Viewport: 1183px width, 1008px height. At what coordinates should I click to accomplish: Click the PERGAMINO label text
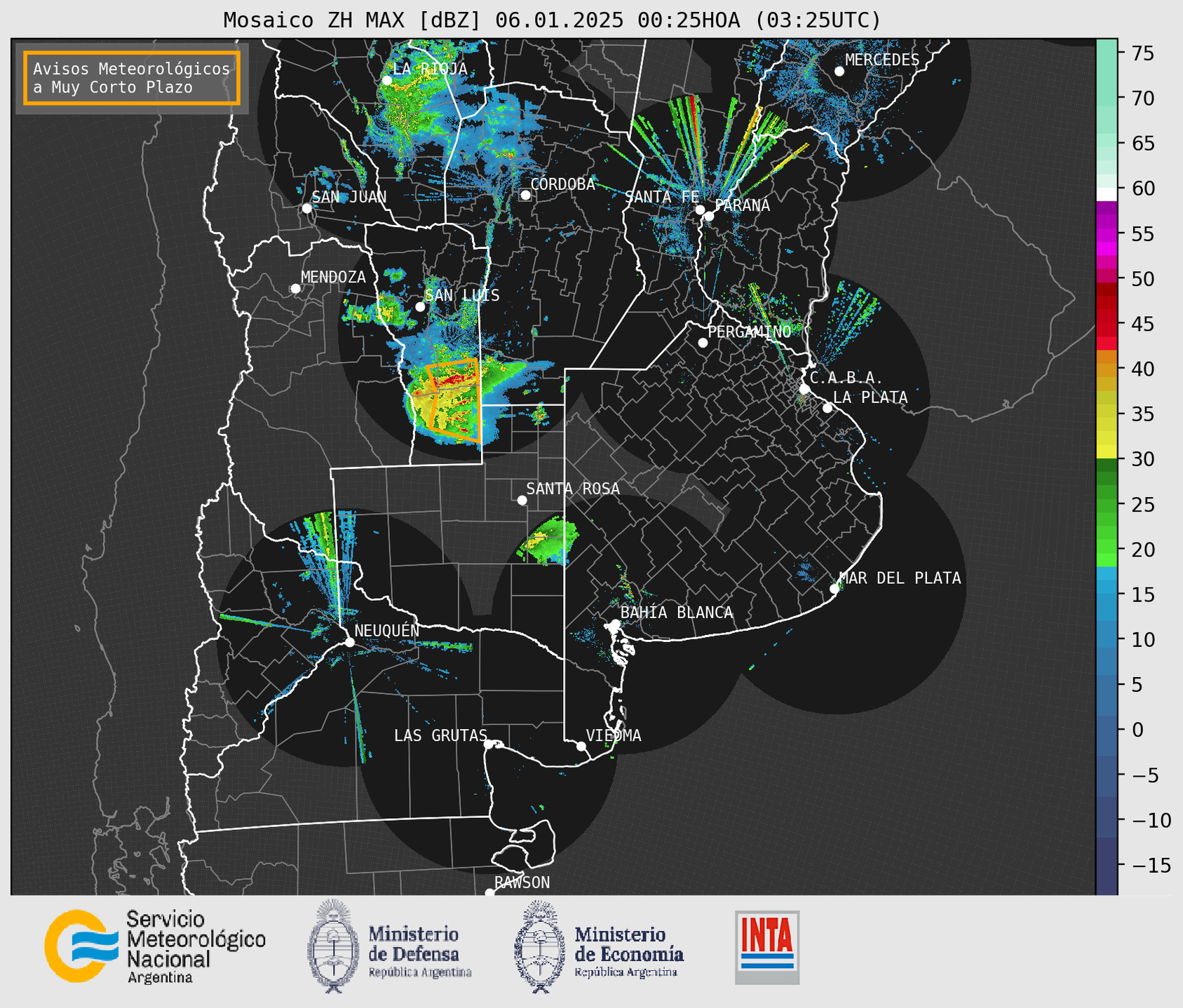(750, 332)
